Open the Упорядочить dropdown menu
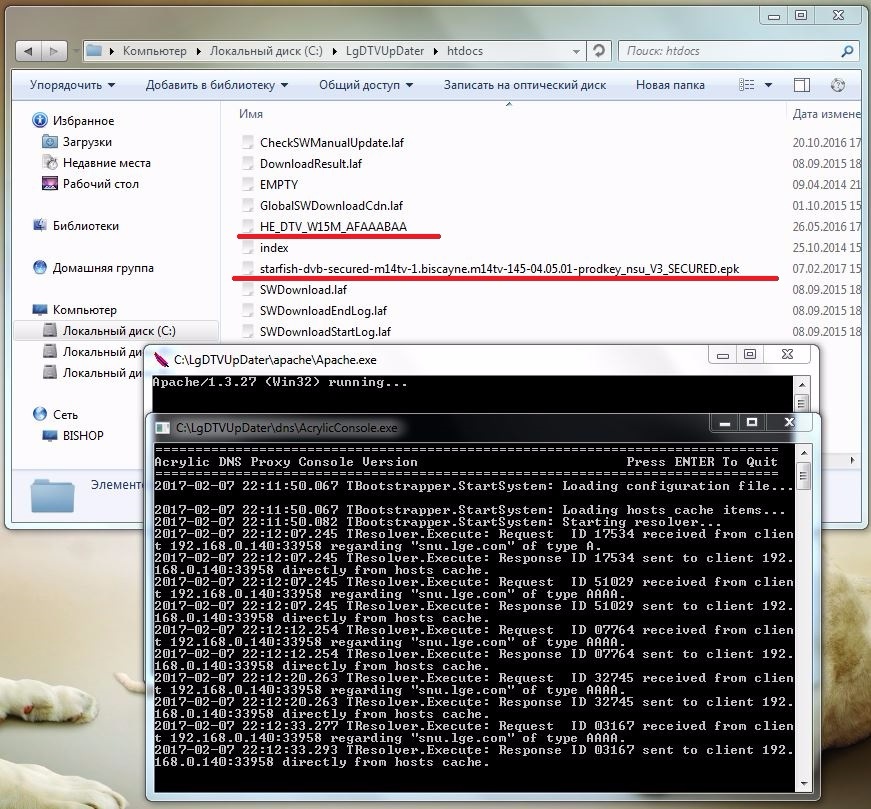This screenshot has height=809, width=871. (72, 85)
